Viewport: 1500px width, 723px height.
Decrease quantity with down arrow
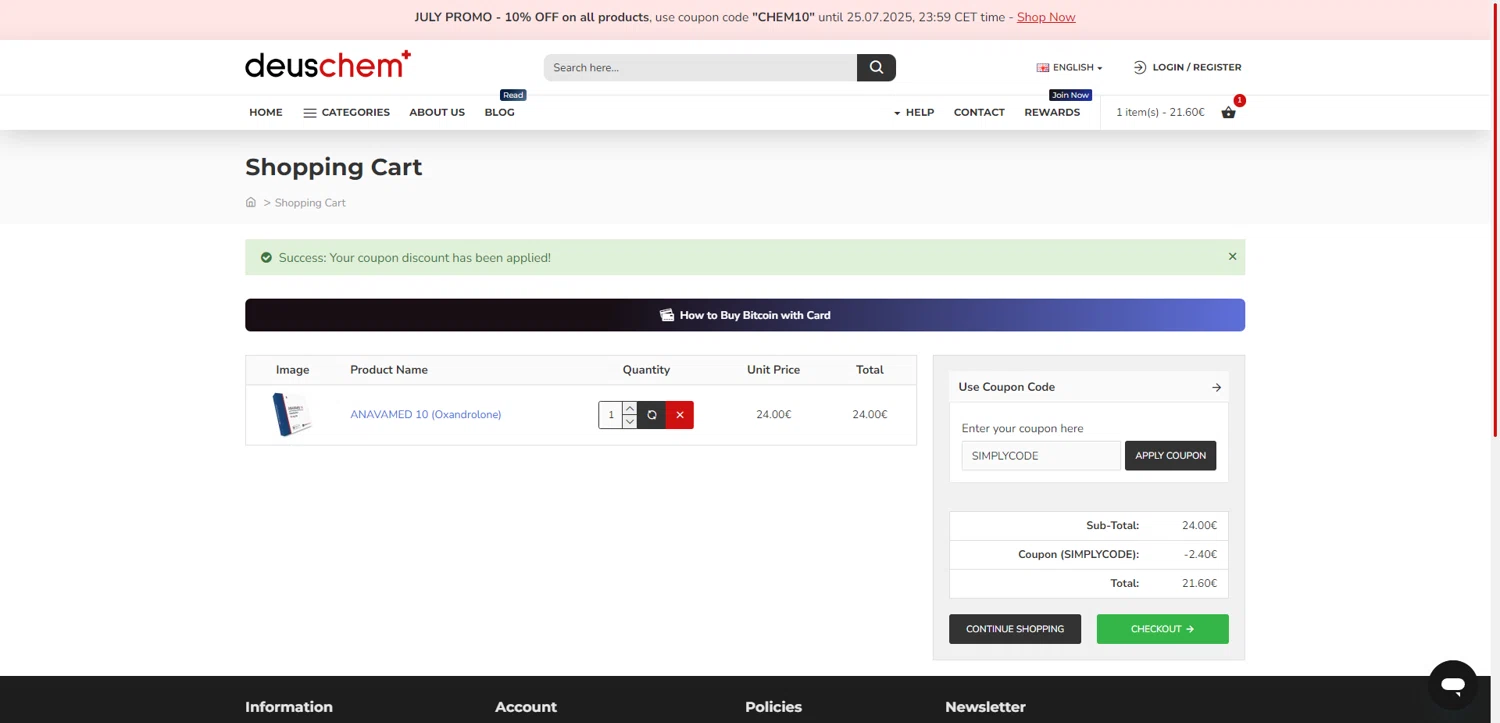pyautogui.click(x=629, y=422)
